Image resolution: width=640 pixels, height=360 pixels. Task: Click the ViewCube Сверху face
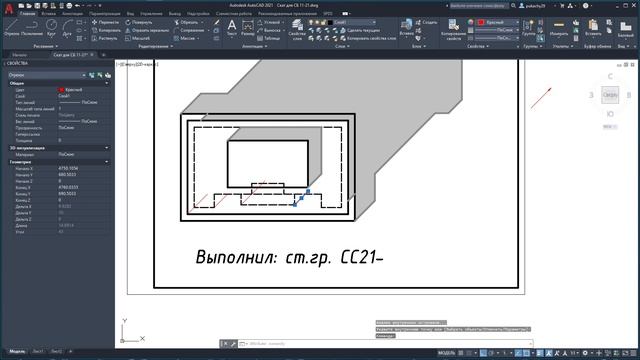(610, 95)
